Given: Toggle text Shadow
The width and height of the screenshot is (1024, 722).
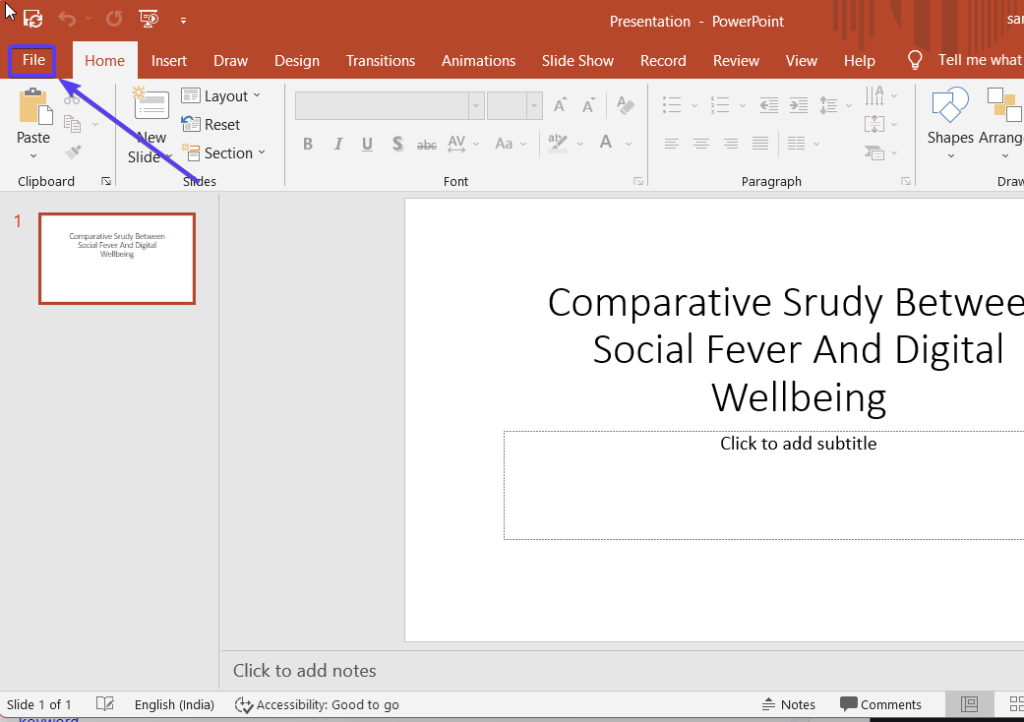Looking at the screenshot, I should (397, 144).
